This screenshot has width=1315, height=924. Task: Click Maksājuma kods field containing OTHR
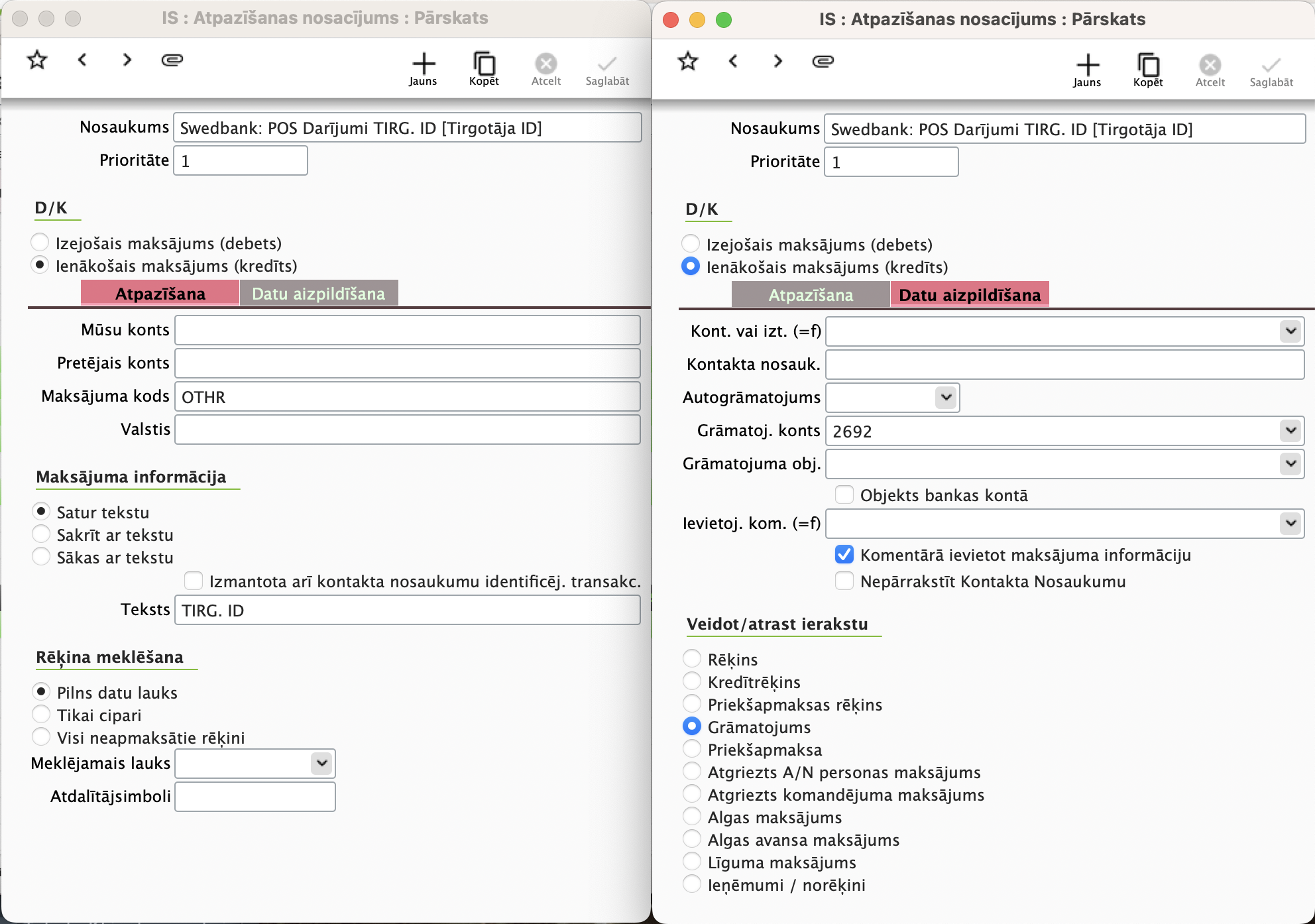[x=407, y=396]
